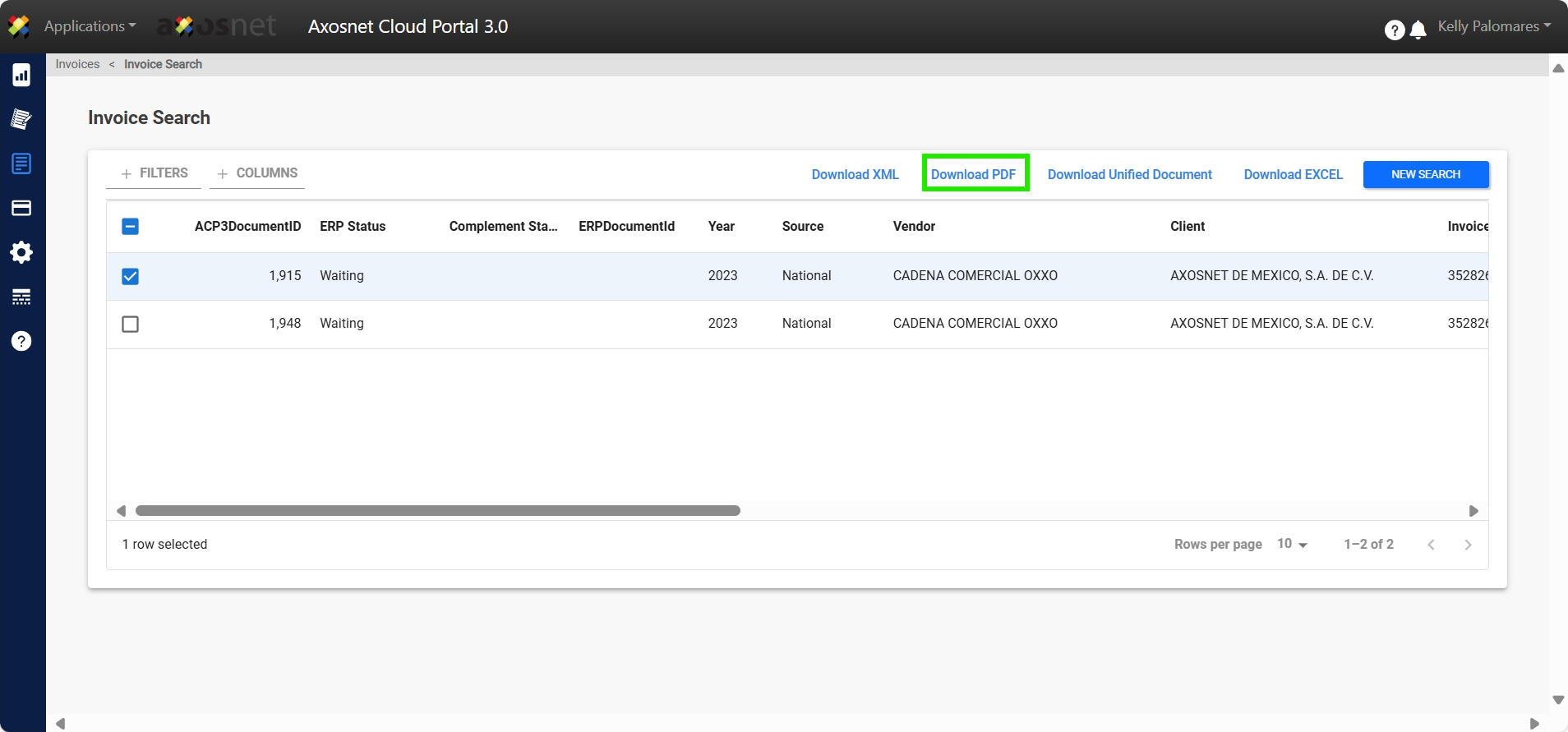The width and height of the screenshot is (1568, 732).
Task: Click the NEW SEARCH button
Action: 1425,174
